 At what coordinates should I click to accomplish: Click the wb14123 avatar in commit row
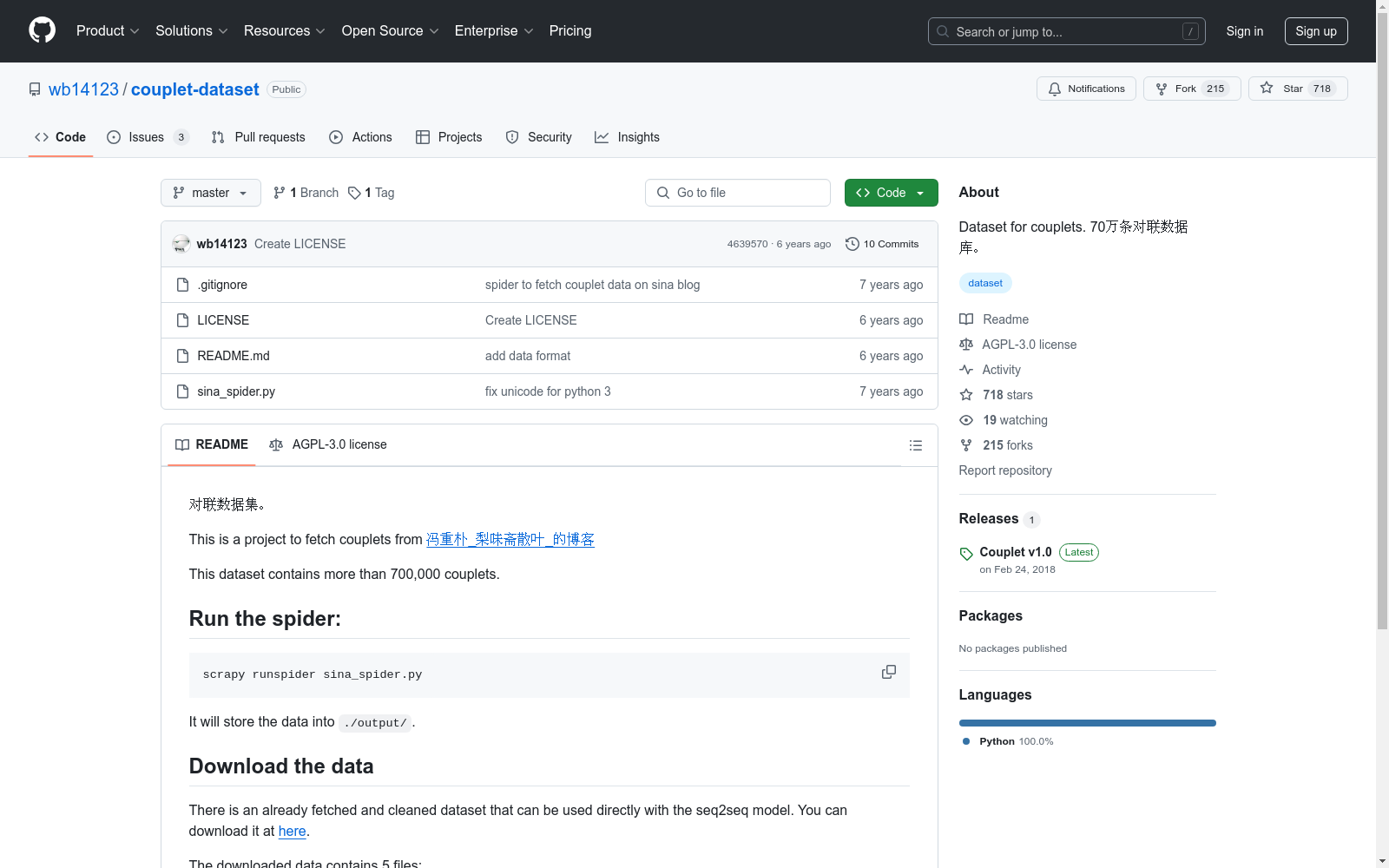[181, 244]
